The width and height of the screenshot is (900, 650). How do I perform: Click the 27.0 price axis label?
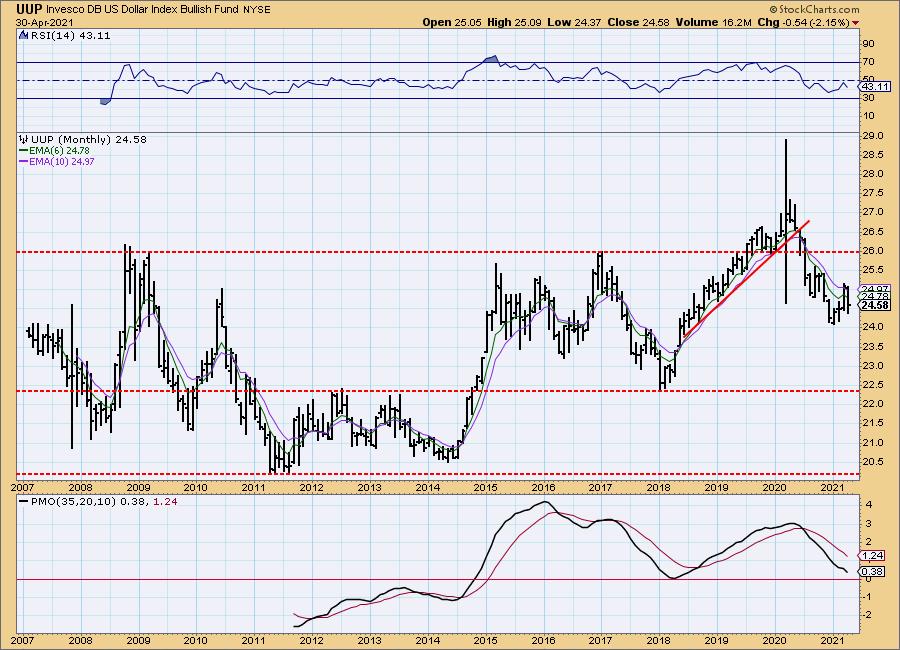point(872,212)
